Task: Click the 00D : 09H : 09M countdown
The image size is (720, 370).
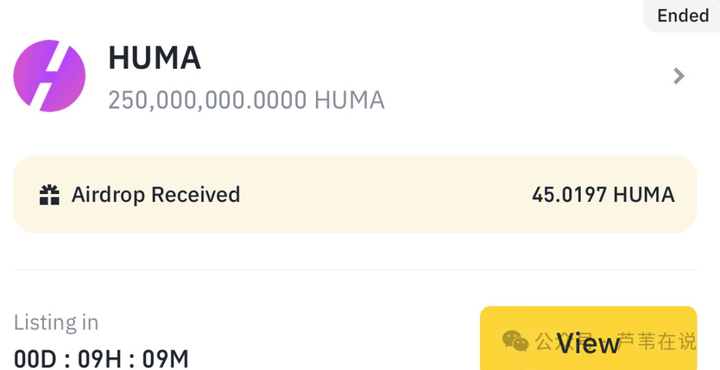Action: click(101, 359)
